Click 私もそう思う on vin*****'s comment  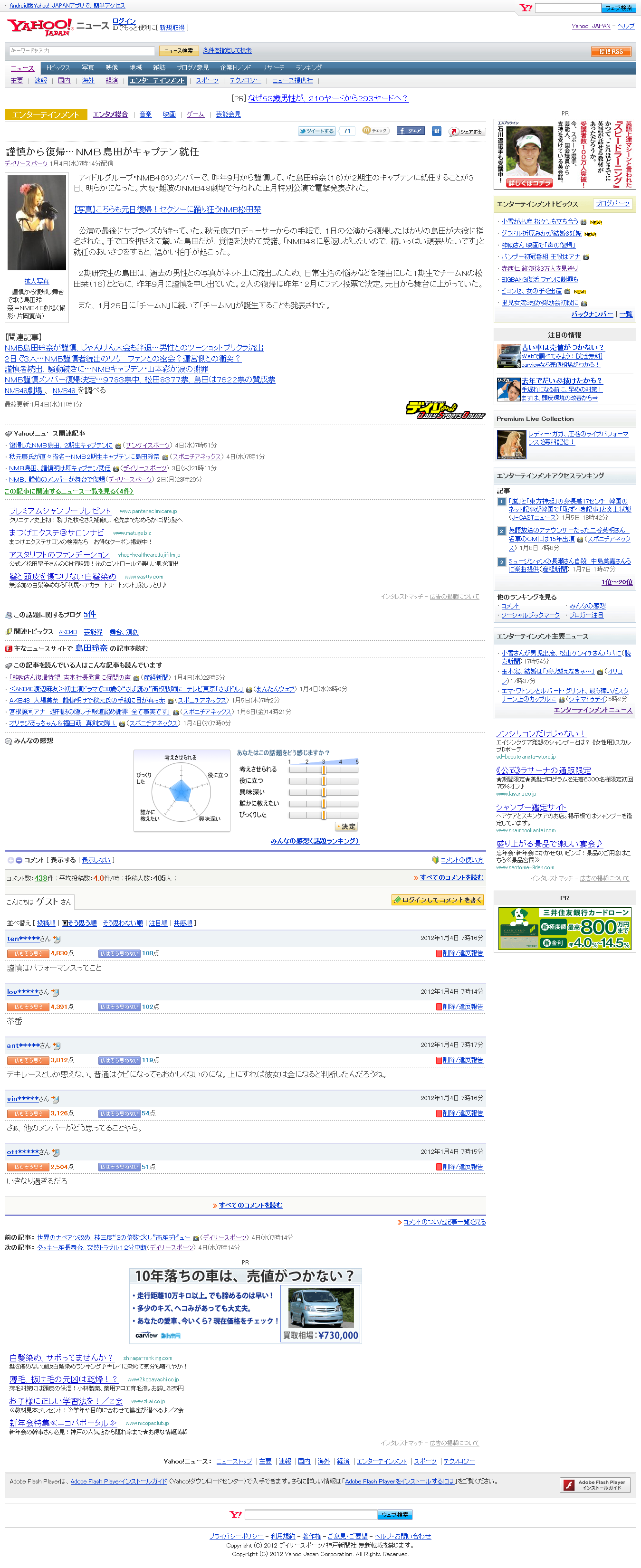pos(28,1113)
